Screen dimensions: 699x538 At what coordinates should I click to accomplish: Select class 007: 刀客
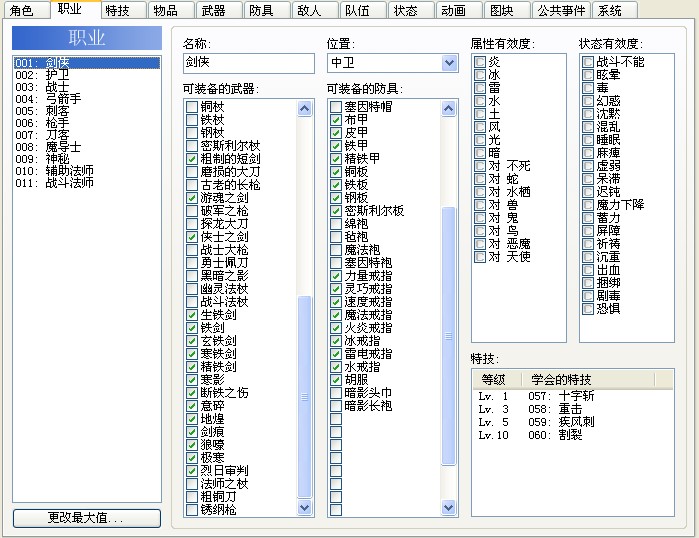[x=87, y=135]
